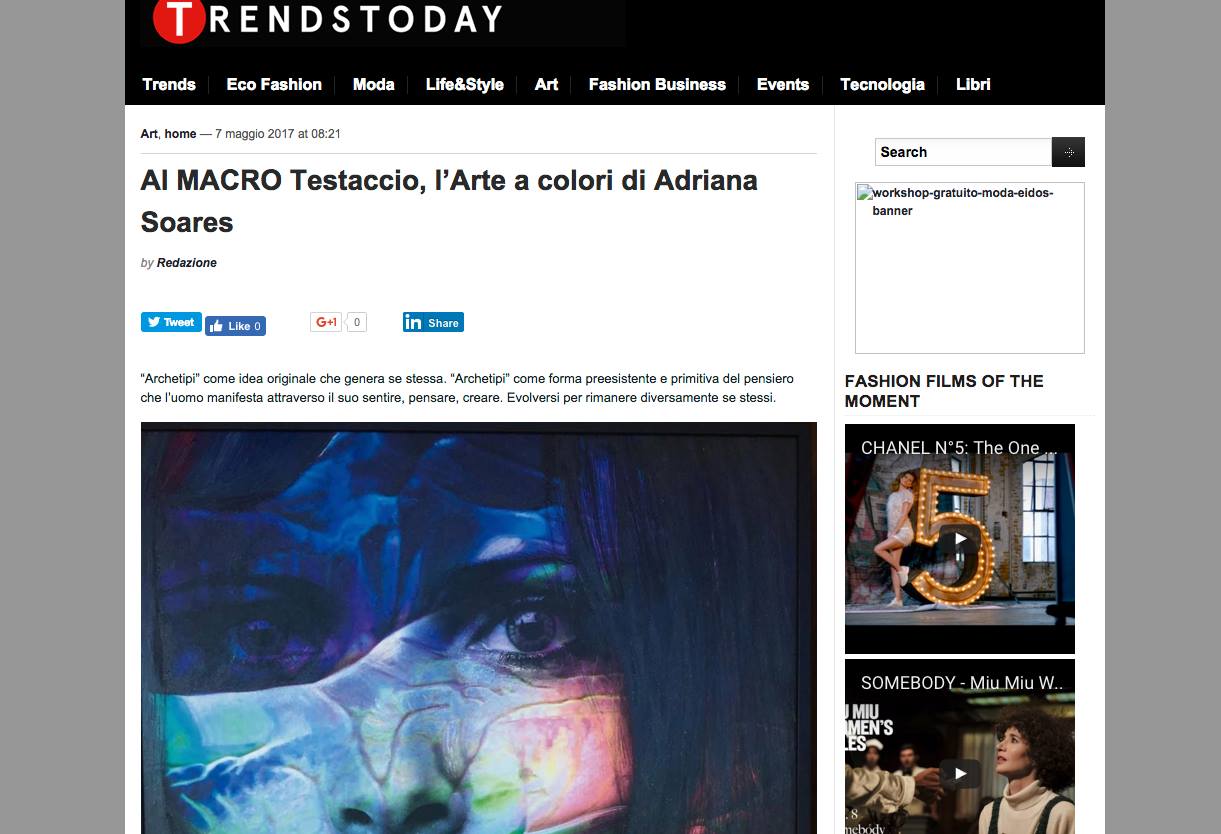
Task: Click the Redazione author link
Action: [187, 263]
